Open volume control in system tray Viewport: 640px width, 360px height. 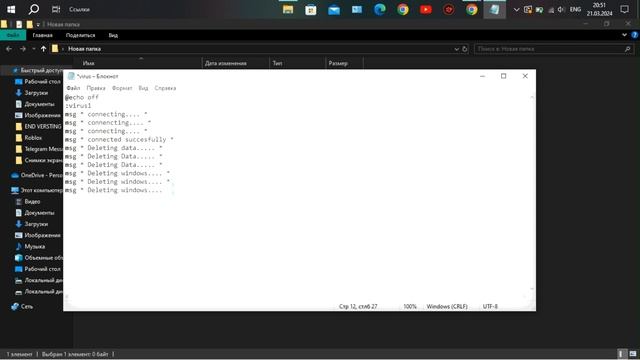(x=561, y=9)
